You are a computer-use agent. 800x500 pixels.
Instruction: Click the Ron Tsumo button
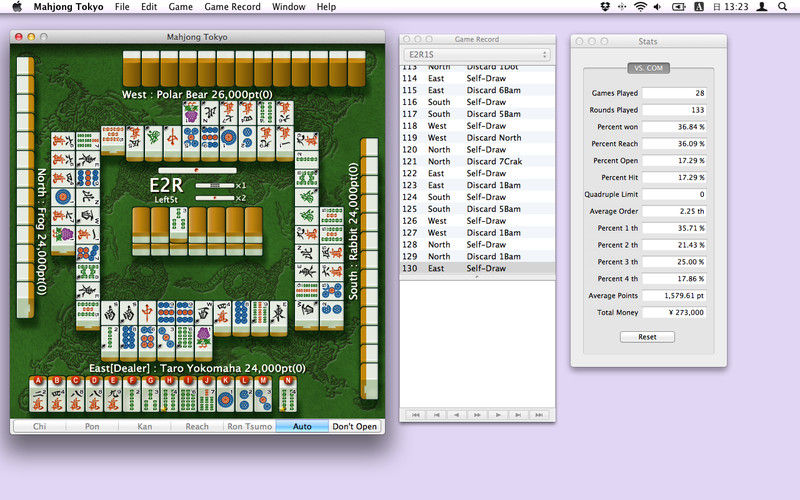[x=249, y=426]
